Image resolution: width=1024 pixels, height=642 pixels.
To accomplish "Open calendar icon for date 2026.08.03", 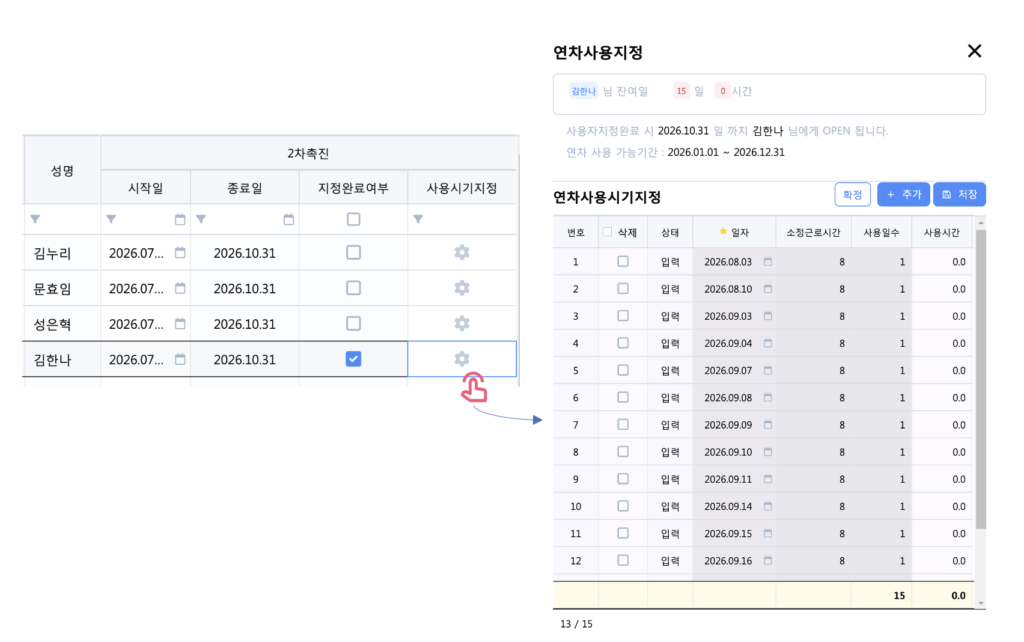I will pyautogui.click(x=768, y=262).
